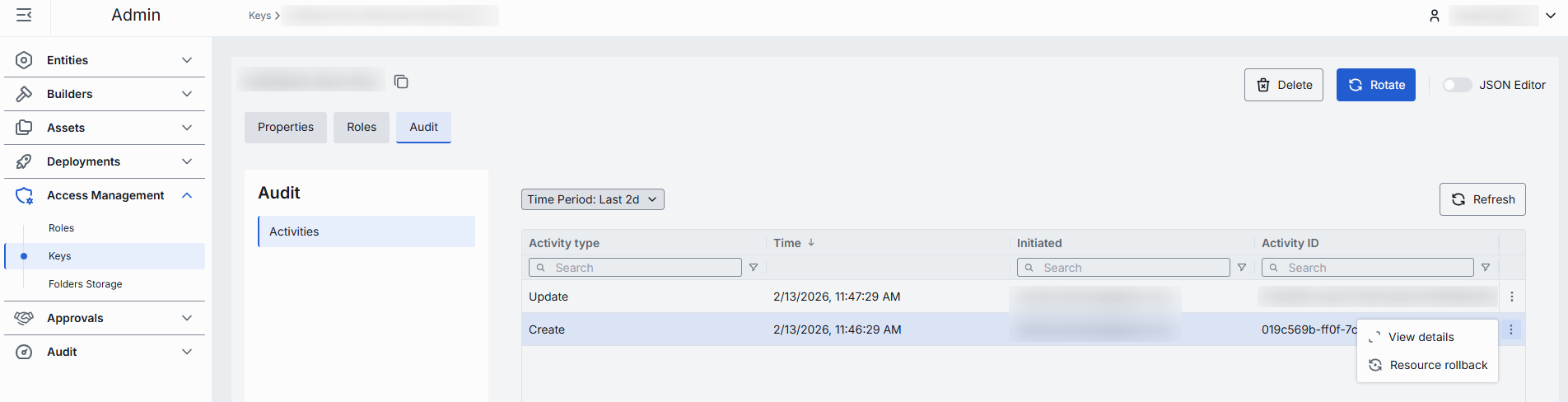Select View details from context menu
Image resolution: width=1568 pixels, height=402 pixels.
1421,337
